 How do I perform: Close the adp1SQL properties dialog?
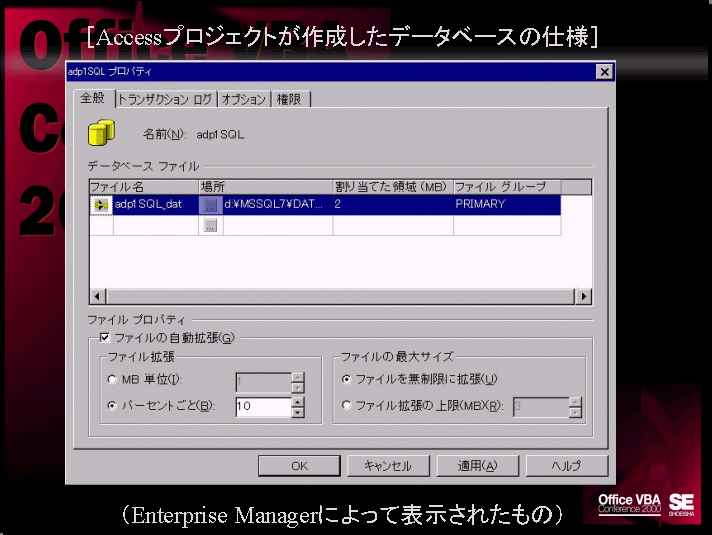pyautogui.click(x=604, y=72)
